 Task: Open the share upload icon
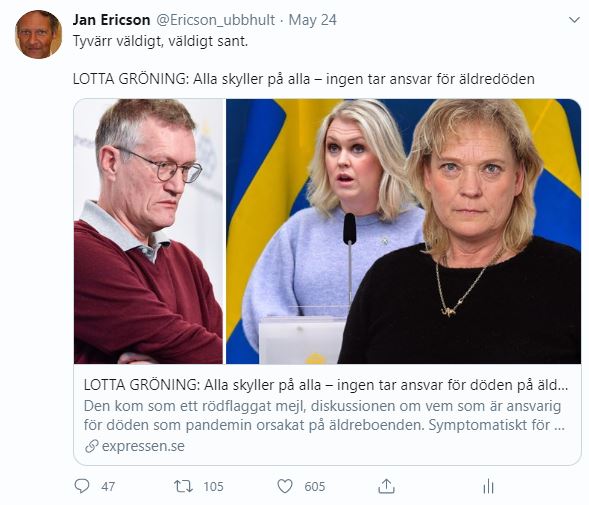coord(386,486)
